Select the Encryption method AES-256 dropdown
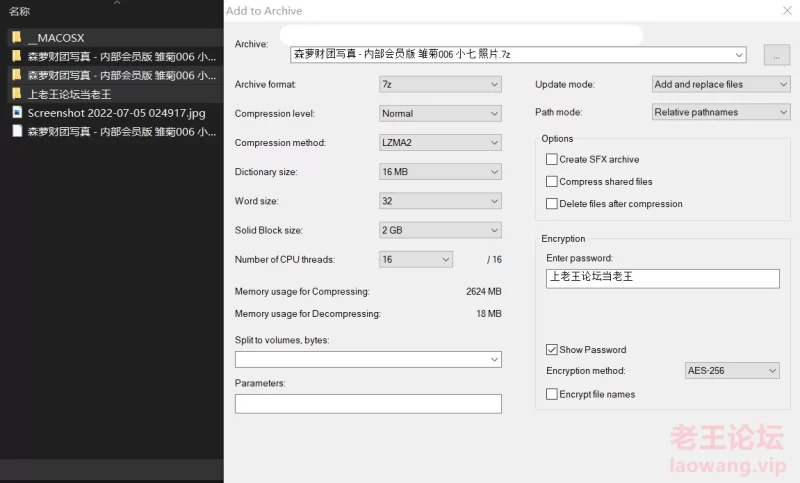 (732, 371)
